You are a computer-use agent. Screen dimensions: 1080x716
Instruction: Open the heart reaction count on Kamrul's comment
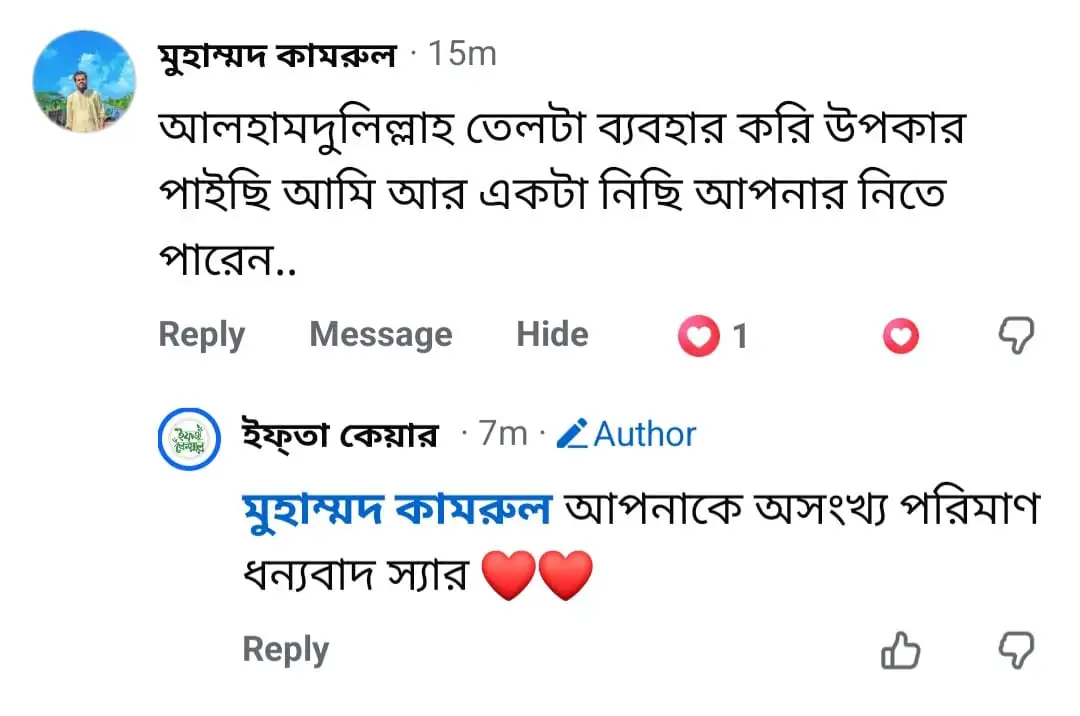714,335
